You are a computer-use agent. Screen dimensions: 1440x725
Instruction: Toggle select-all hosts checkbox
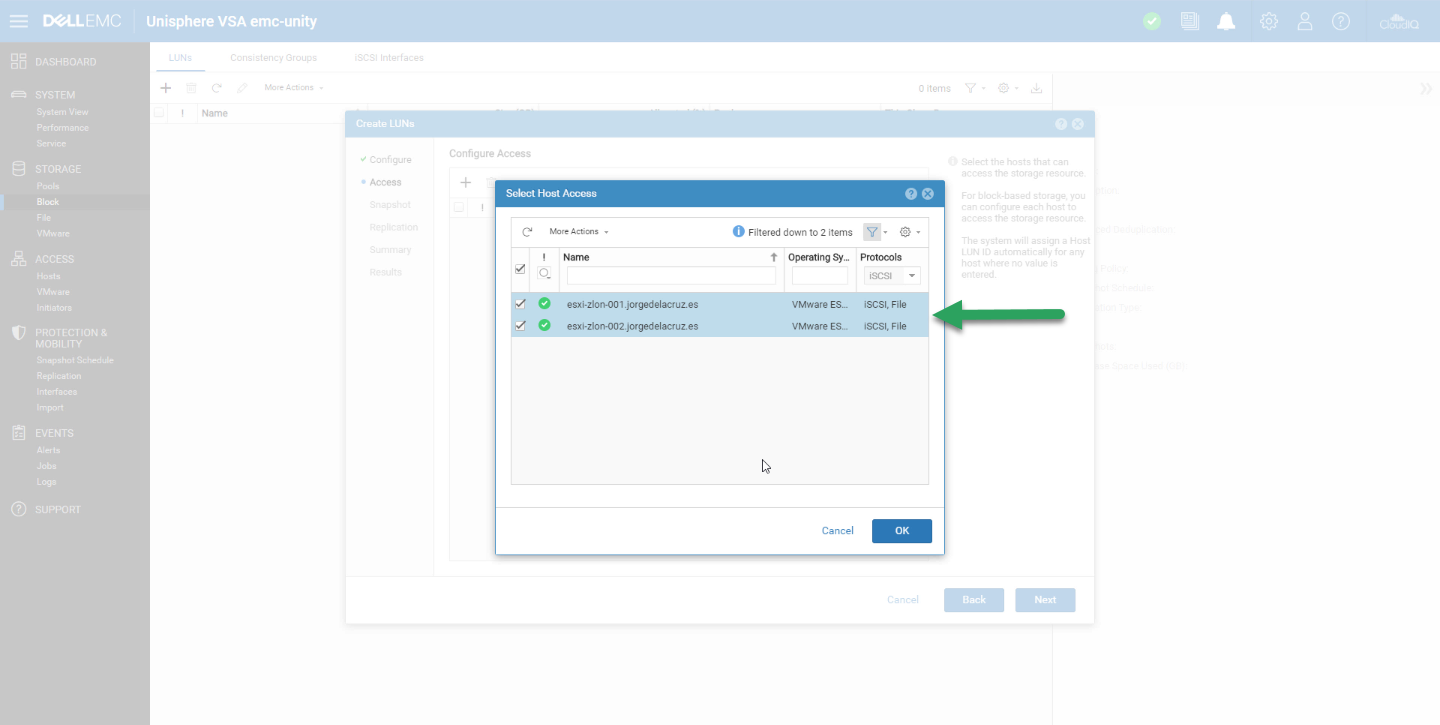[x=520, y=269]
